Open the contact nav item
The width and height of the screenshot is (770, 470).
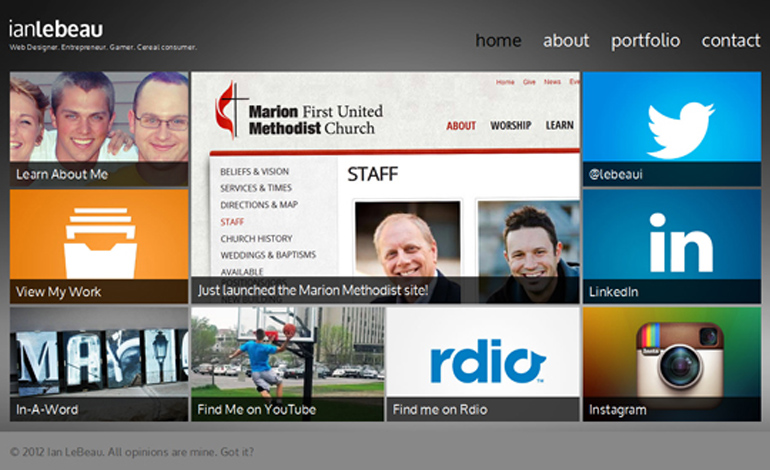point(731,41)
